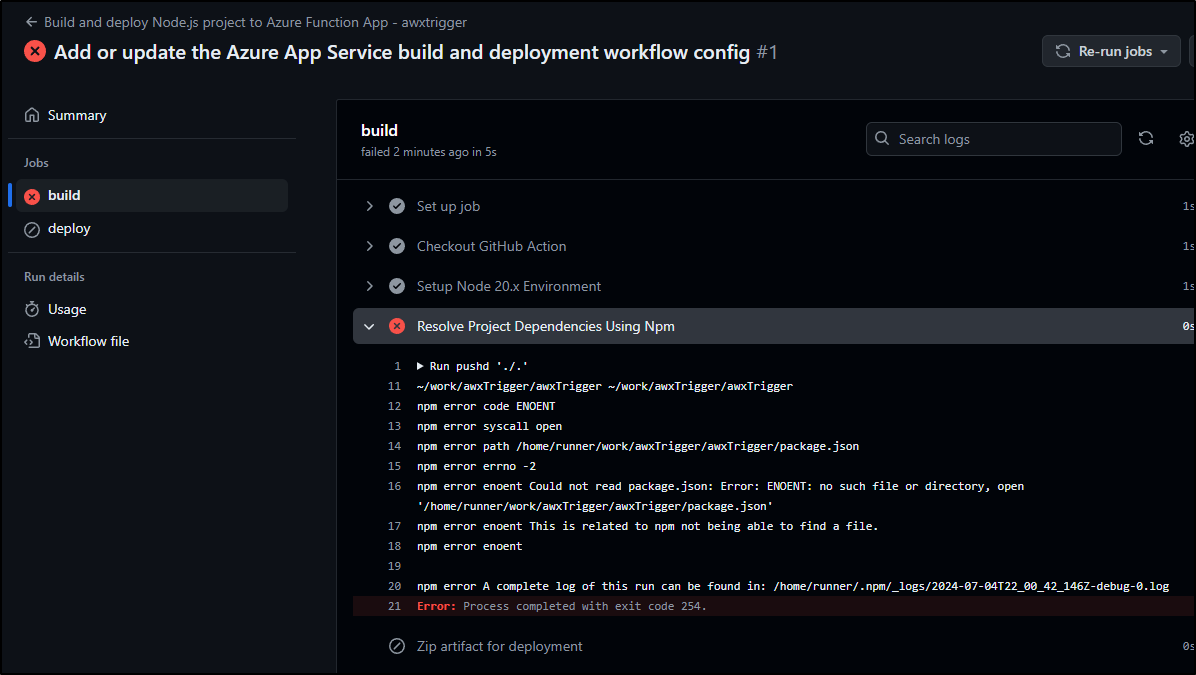
Task: Click log line number 14
Action: [394, 446]
